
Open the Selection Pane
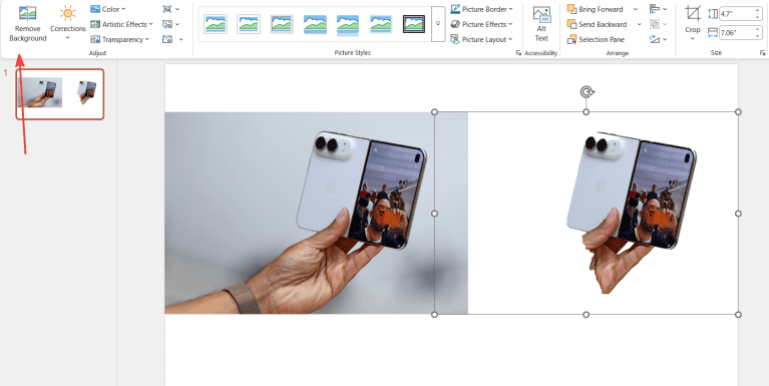pos(596,39)
